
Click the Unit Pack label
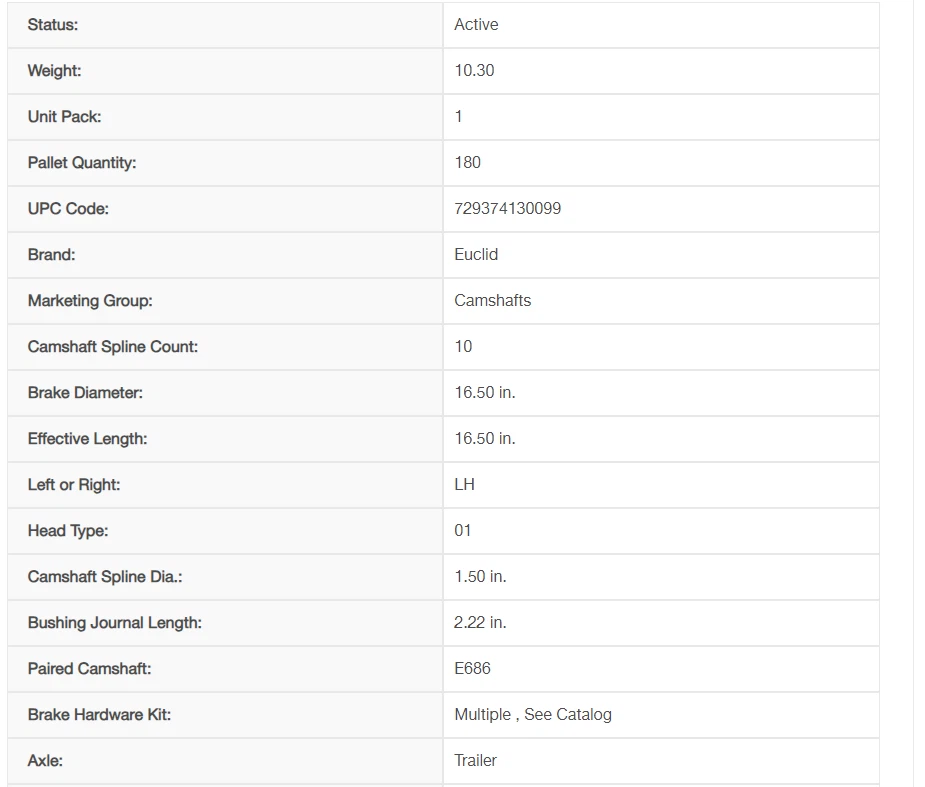(65, 117)
